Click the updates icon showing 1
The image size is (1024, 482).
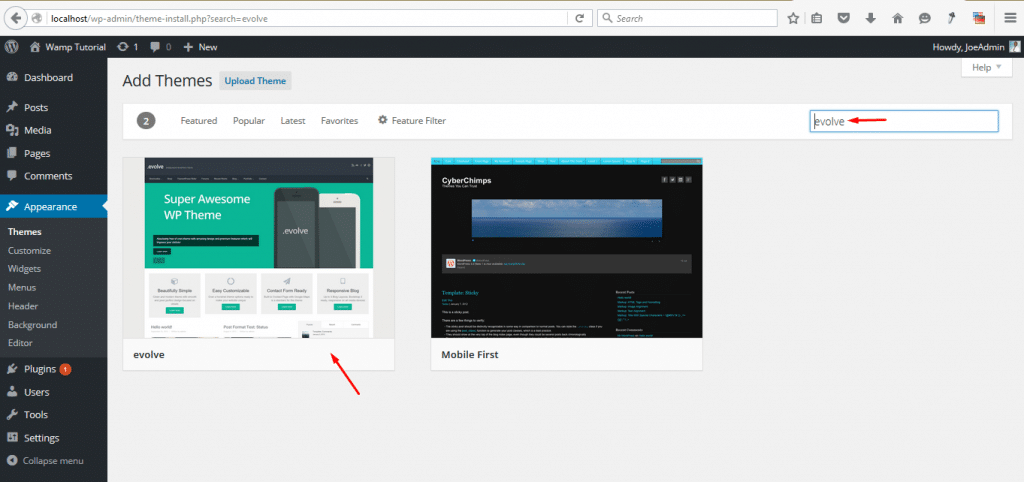click(x=127, y=47)
